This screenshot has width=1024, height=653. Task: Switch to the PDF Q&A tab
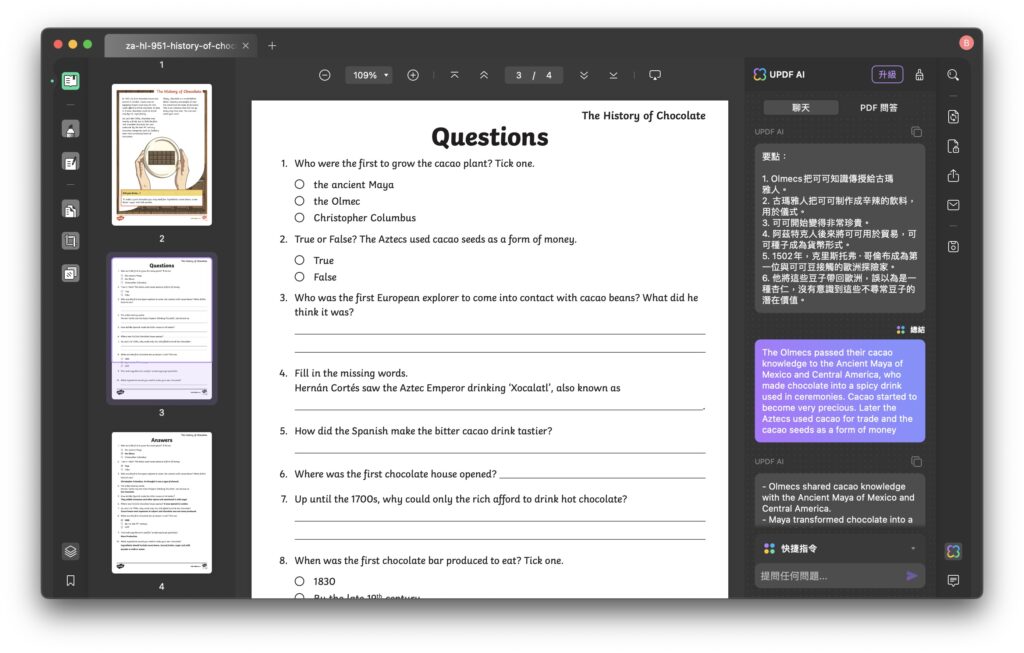(x=878, y=108)
